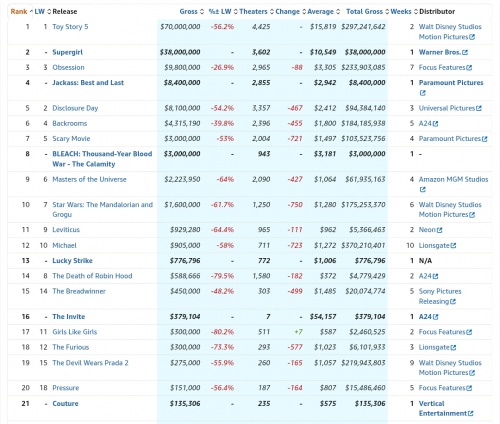Image resolution: width=500 pixels, height=424 pixels.
Task: Open the external link icon under Paramount Pictures in Jackass row
Action: coord(423,93)
